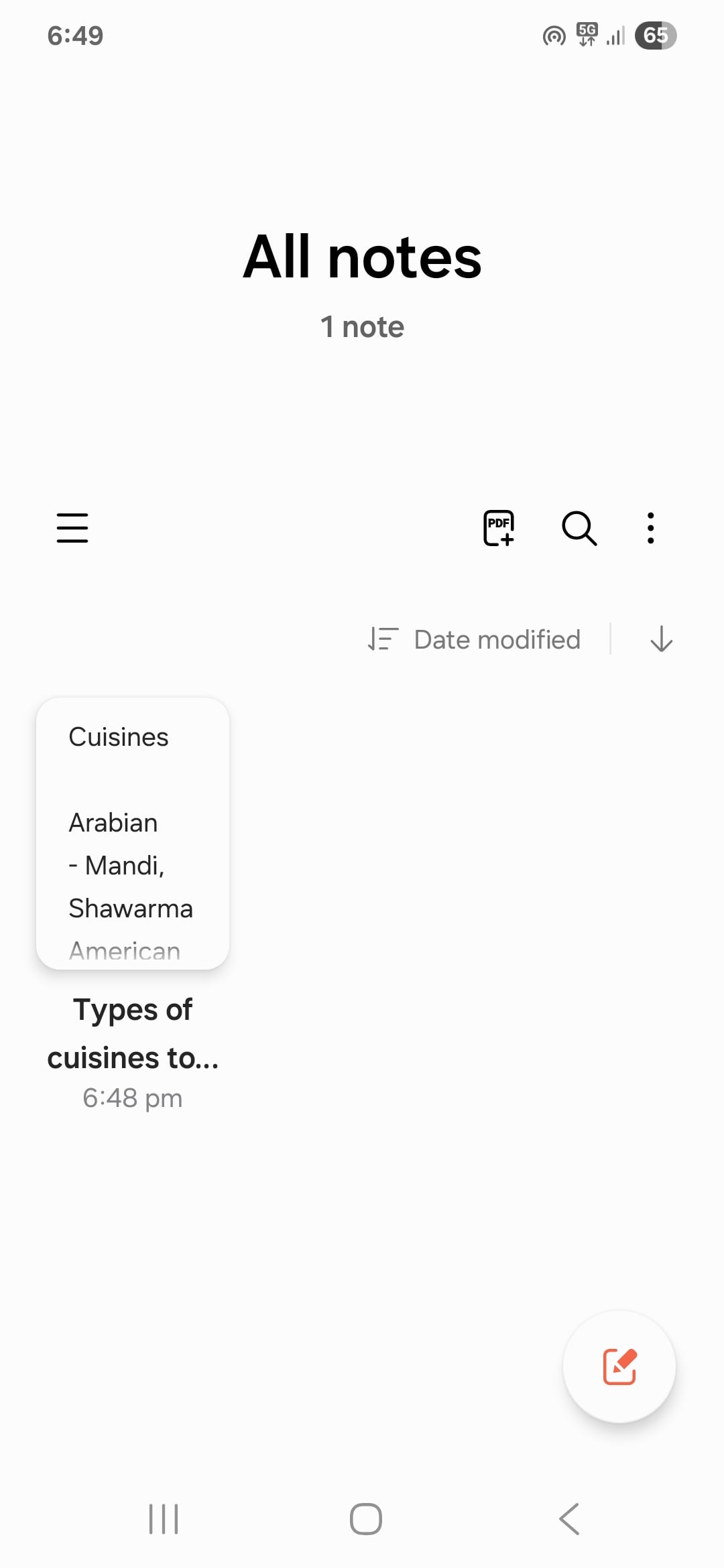Tap the signal strength bars
724x1568 pixels.
[615, 36]
